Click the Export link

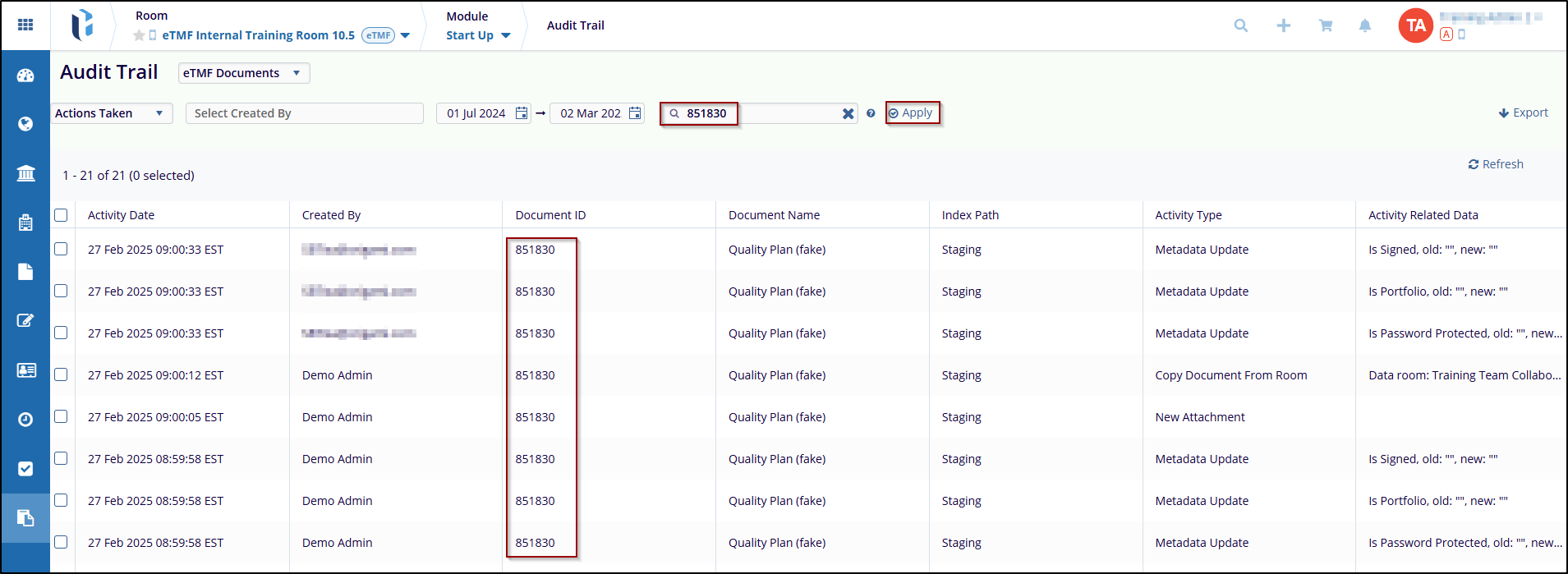(1523, 113)
